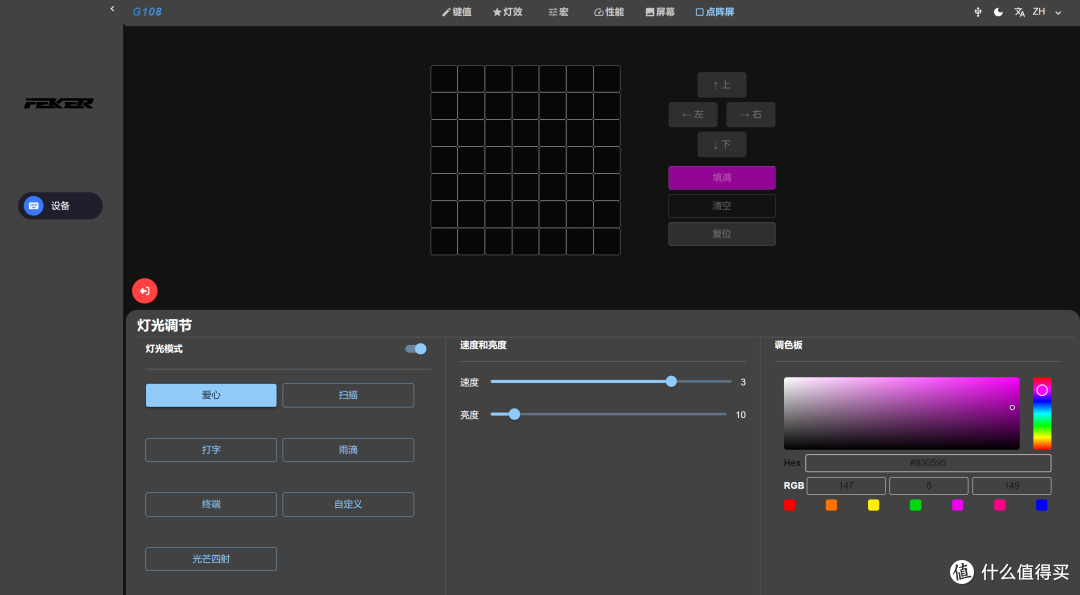Screen dimensions: 1080x595
Task: Click the 灯光调节 panel heading
Action: [x=164, y=325]
